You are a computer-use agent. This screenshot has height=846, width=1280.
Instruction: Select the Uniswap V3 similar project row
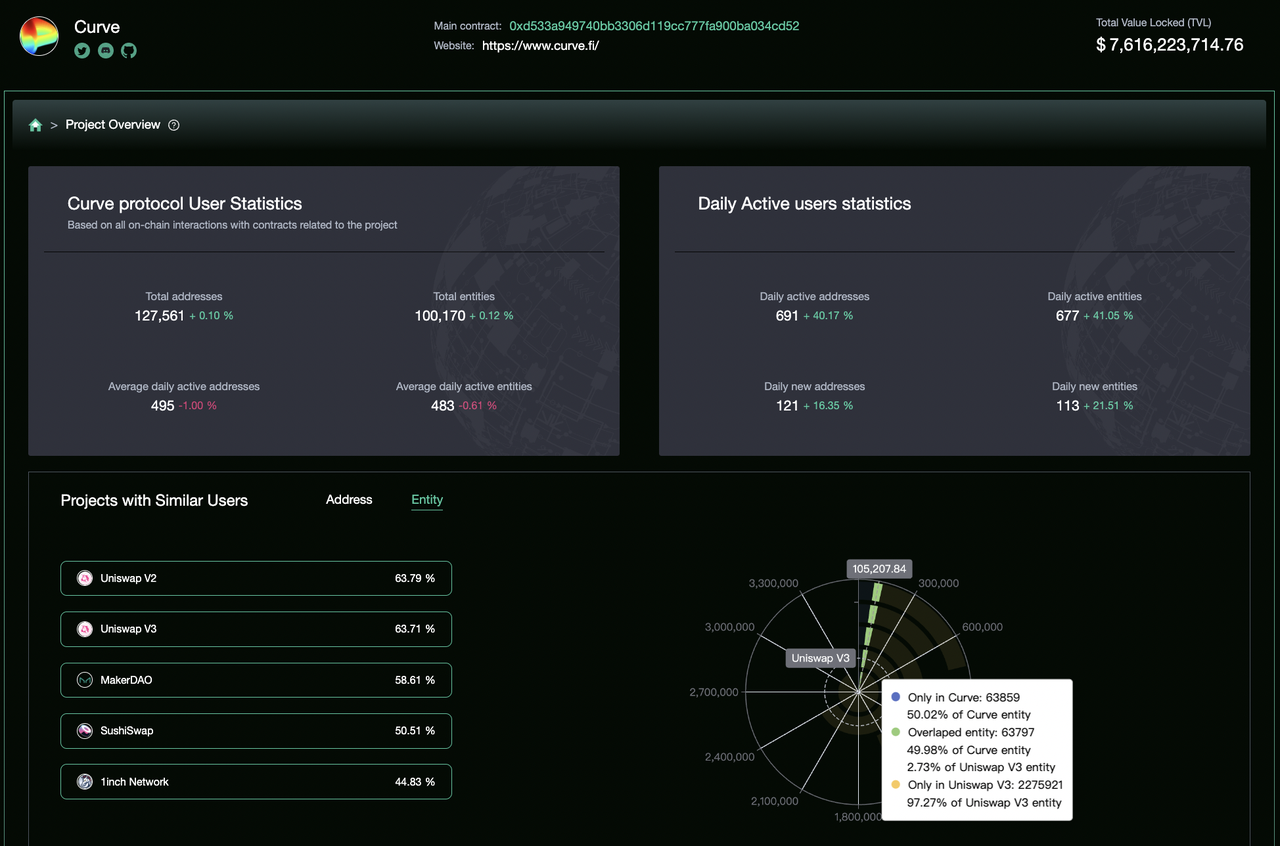(256, 629)
